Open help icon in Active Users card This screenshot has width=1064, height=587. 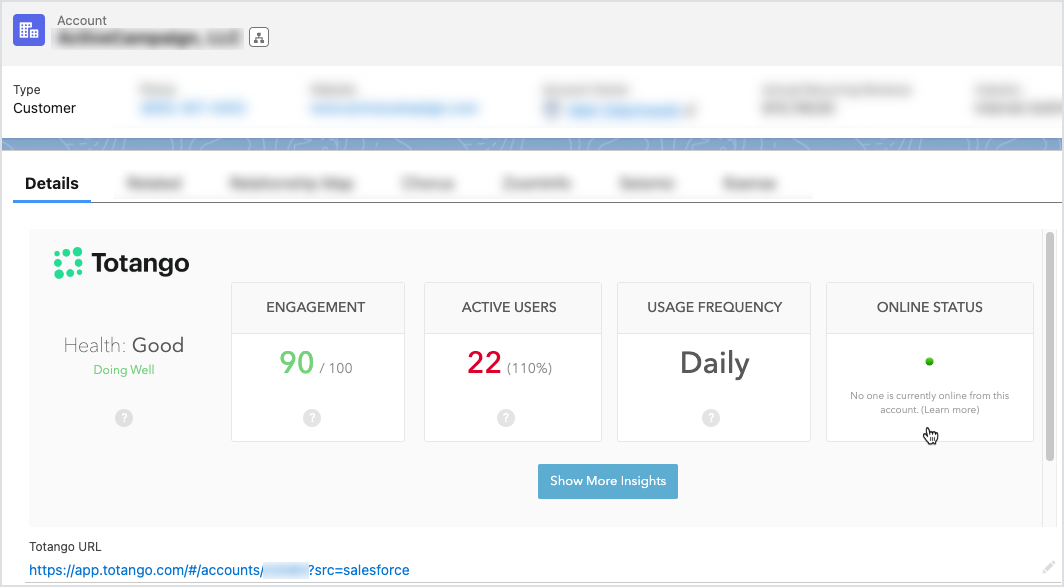[x=506, y=418]
